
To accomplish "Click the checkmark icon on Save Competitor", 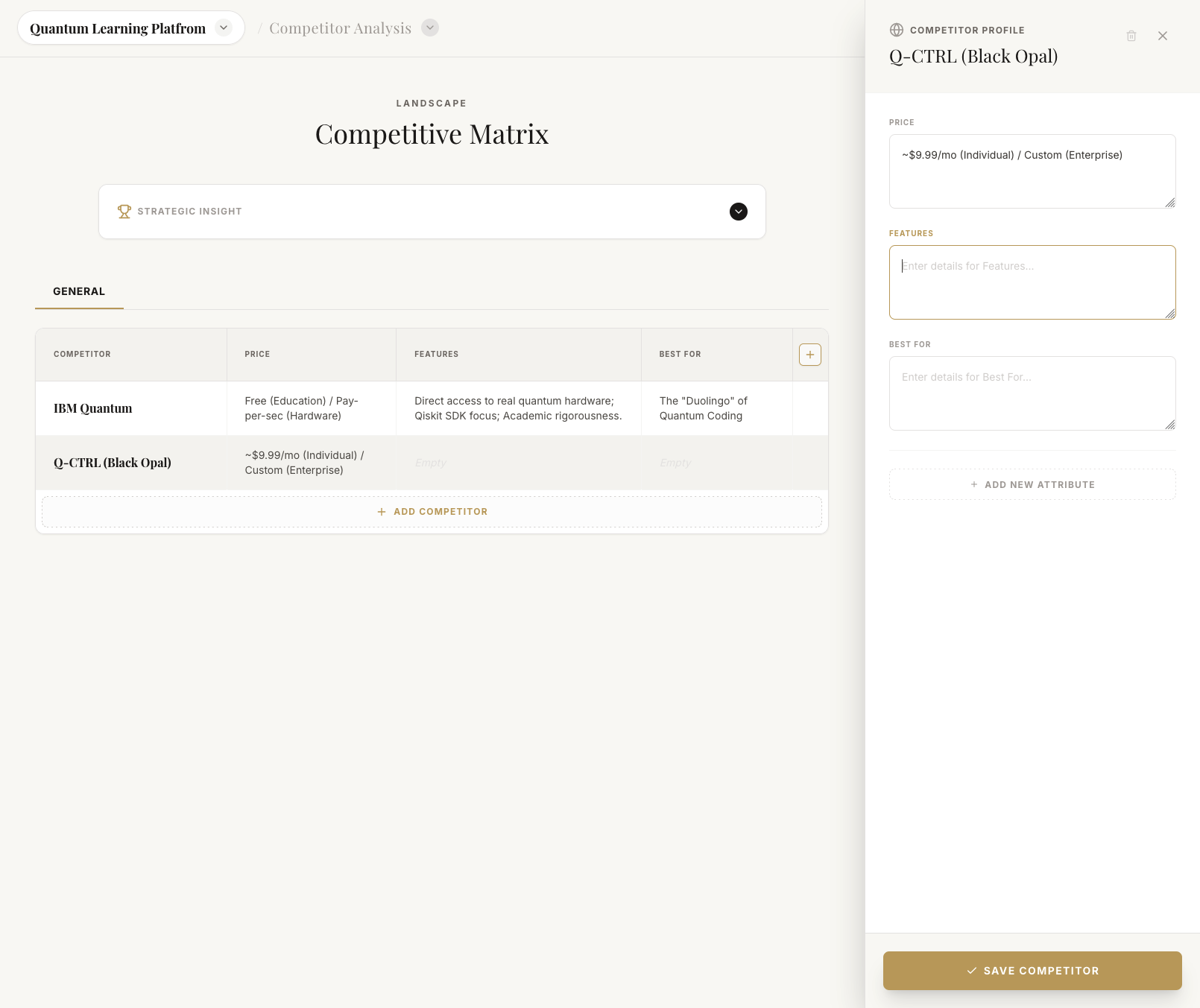I will pos(972,971).
